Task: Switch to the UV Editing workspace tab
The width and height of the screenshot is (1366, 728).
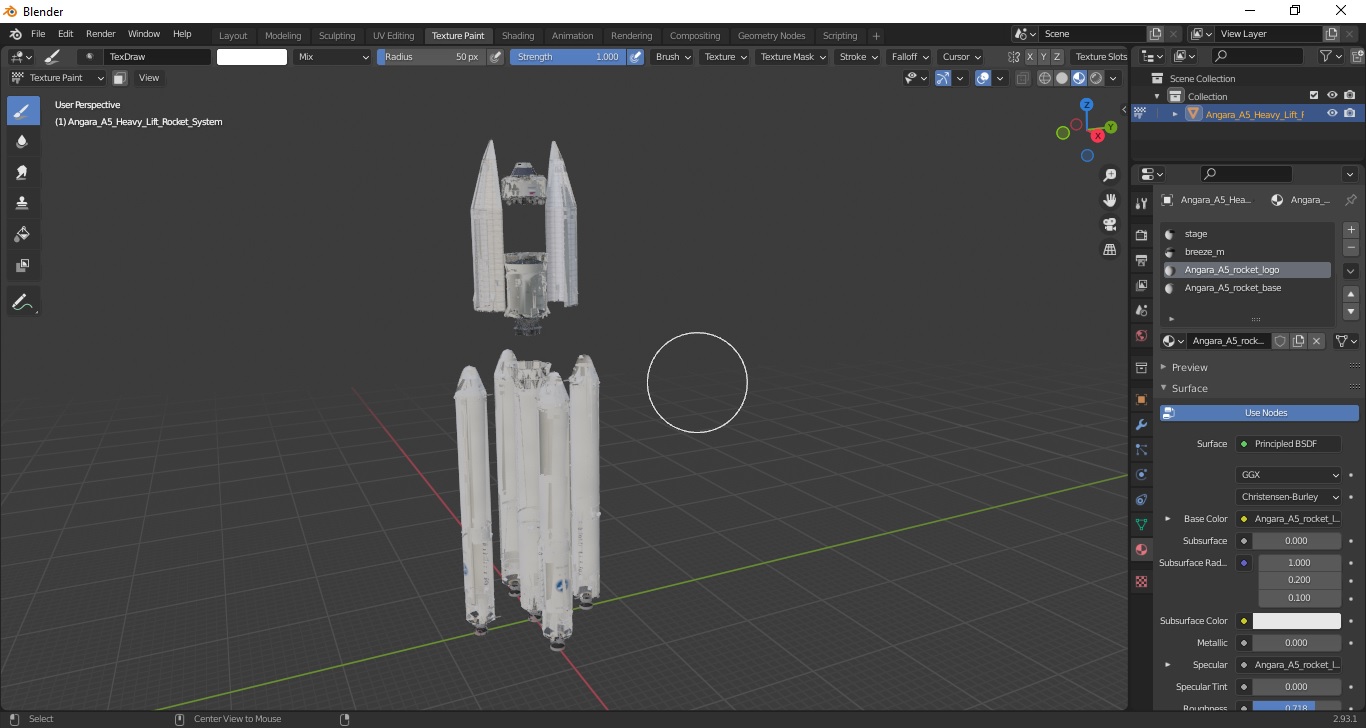Action: click(393, 36)
